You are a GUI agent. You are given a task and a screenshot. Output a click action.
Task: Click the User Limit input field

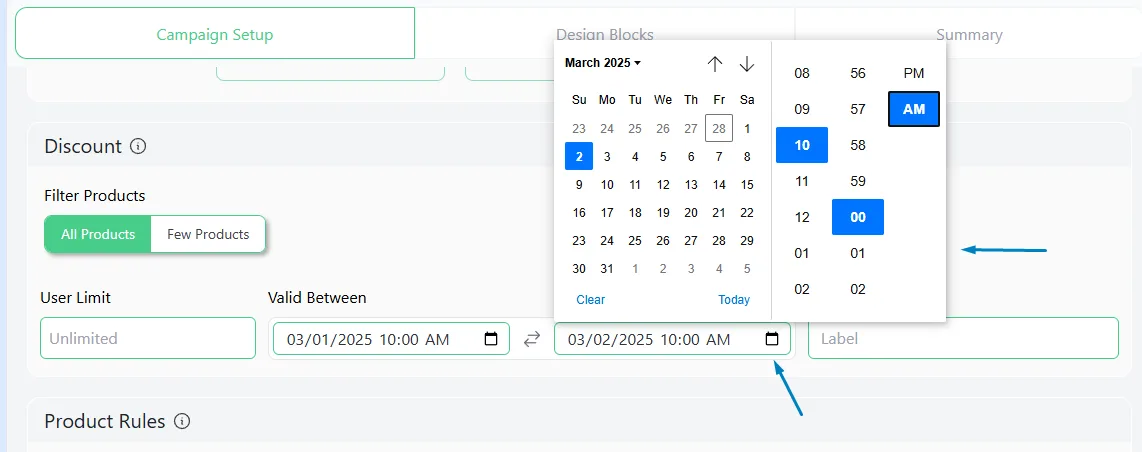tap(148, 338)
